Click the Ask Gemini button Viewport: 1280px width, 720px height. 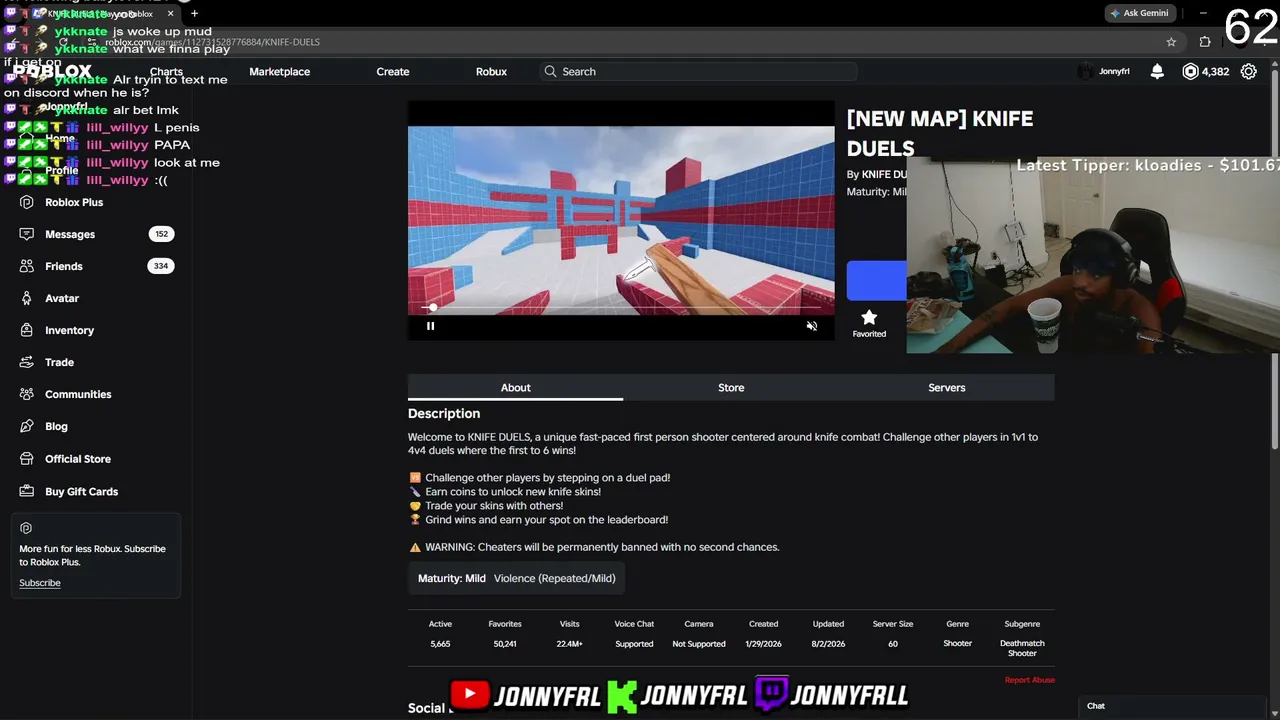coord(1139,13)
